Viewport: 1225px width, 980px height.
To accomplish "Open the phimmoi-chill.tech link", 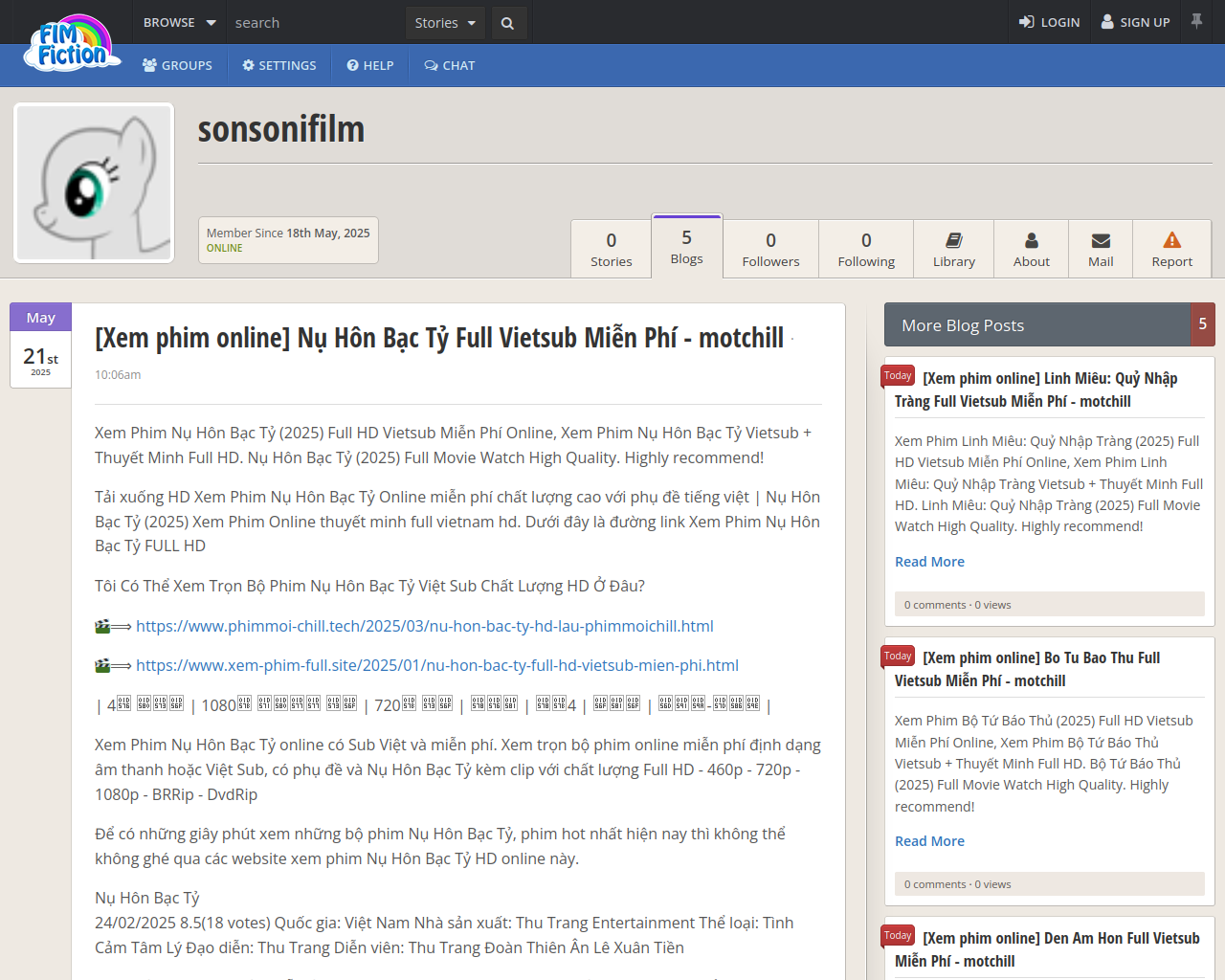I will 425,626.
